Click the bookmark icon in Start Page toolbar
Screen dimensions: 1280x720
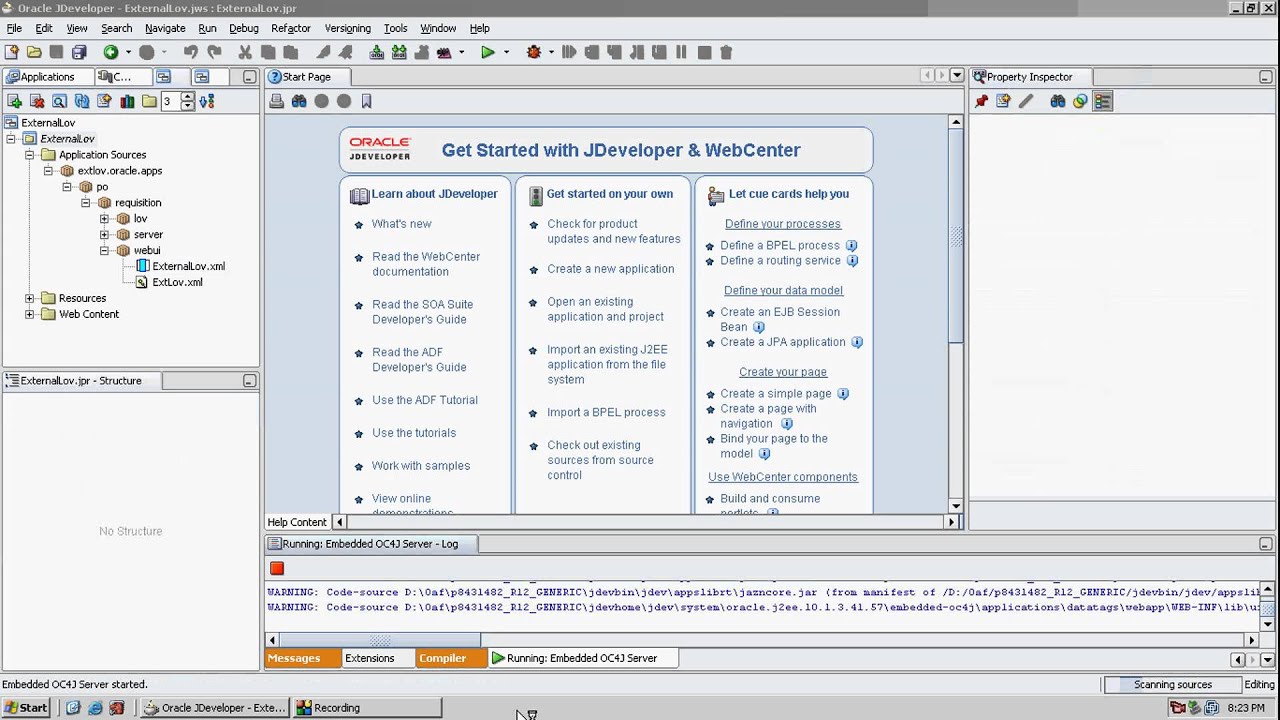point(366,101)
